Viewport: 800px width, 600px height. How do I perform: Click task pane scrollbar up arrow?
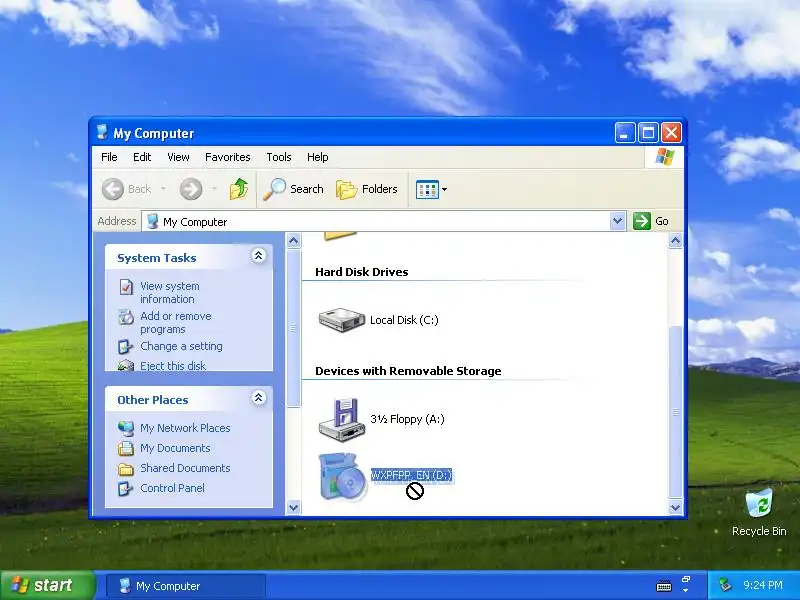[x=293, y=240]
